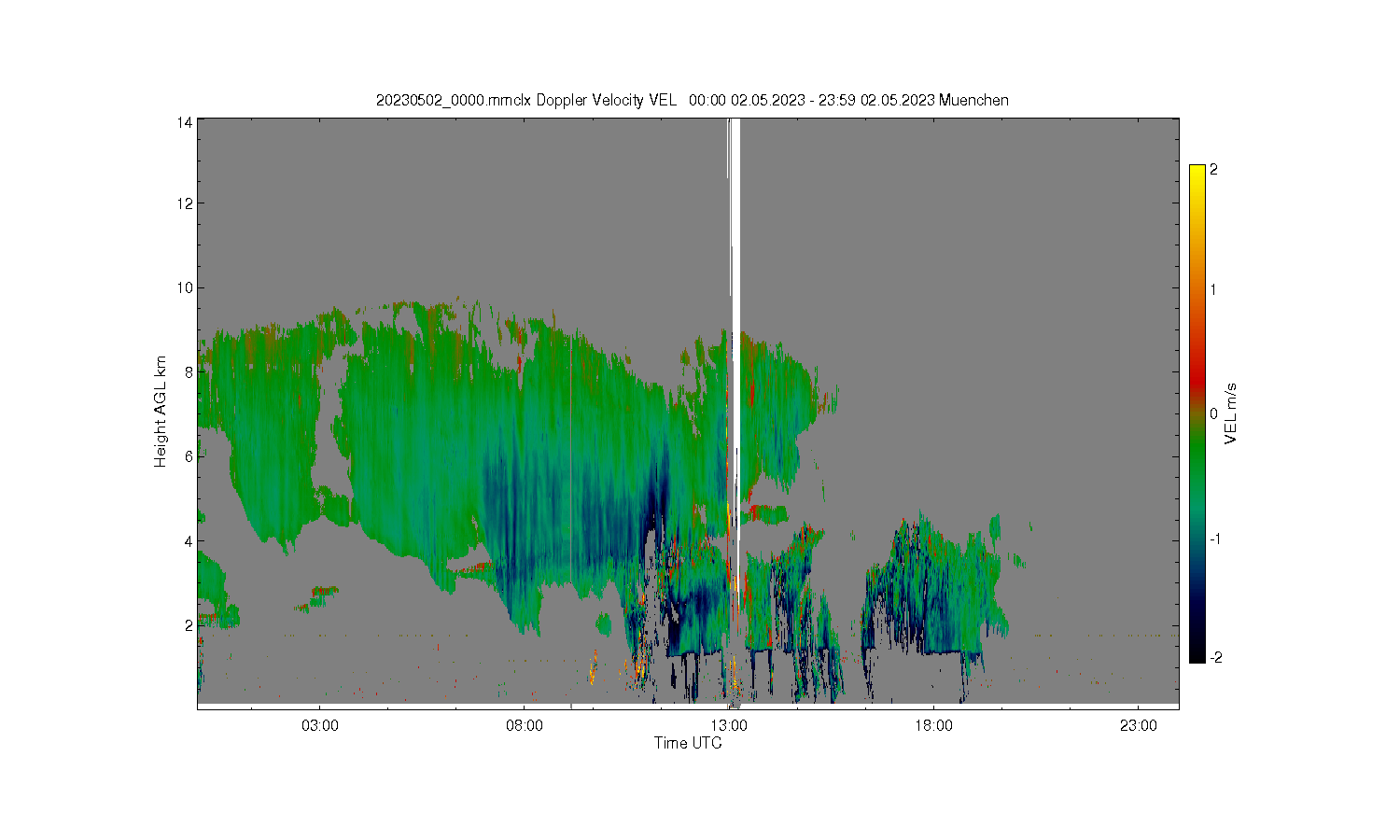Click the height axis label '6'

click(189, 456)
